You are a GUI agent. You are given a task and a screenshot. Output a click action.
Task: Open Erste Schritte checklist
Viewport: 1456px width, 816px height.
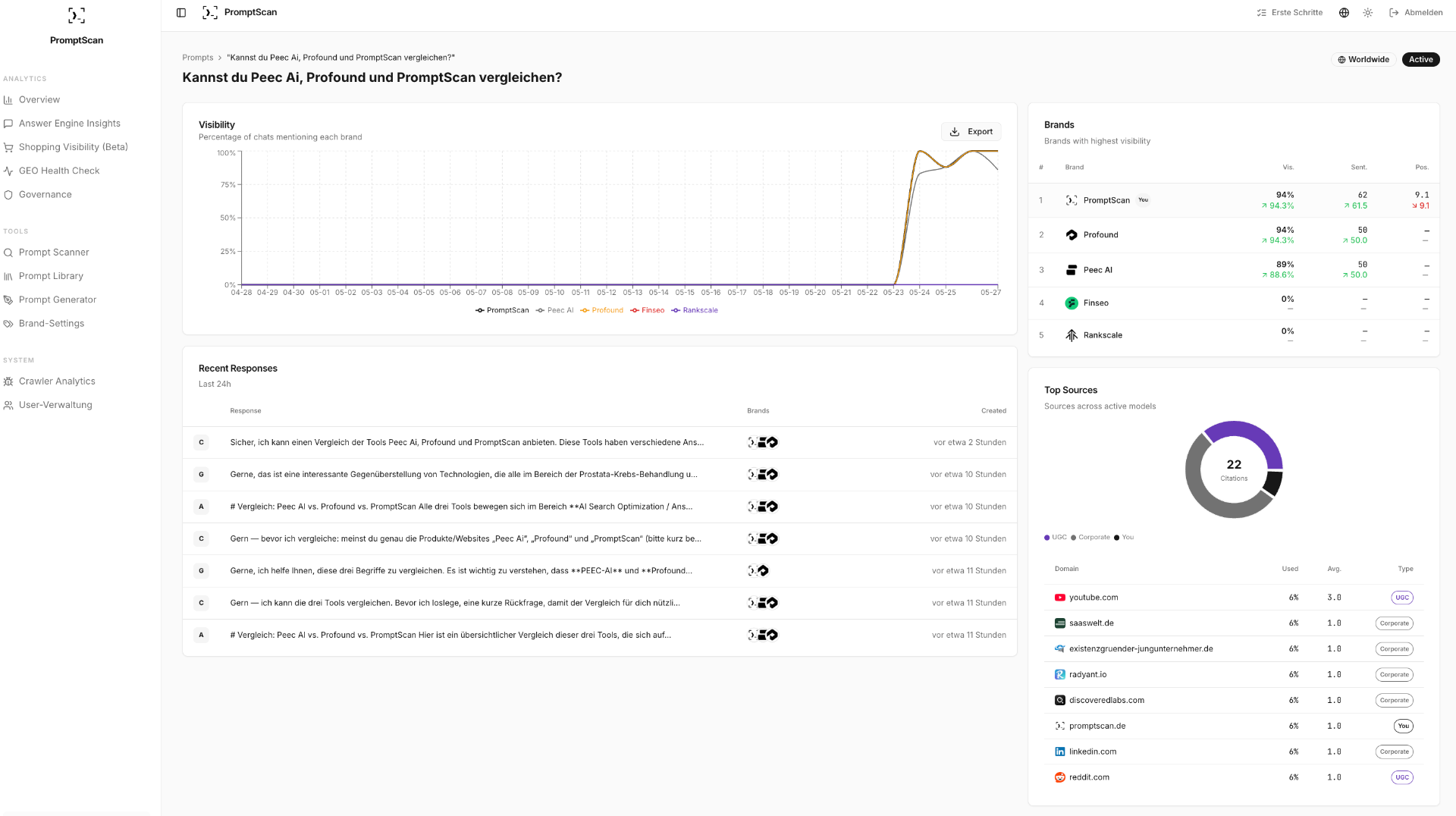[x=1289, y=13]
